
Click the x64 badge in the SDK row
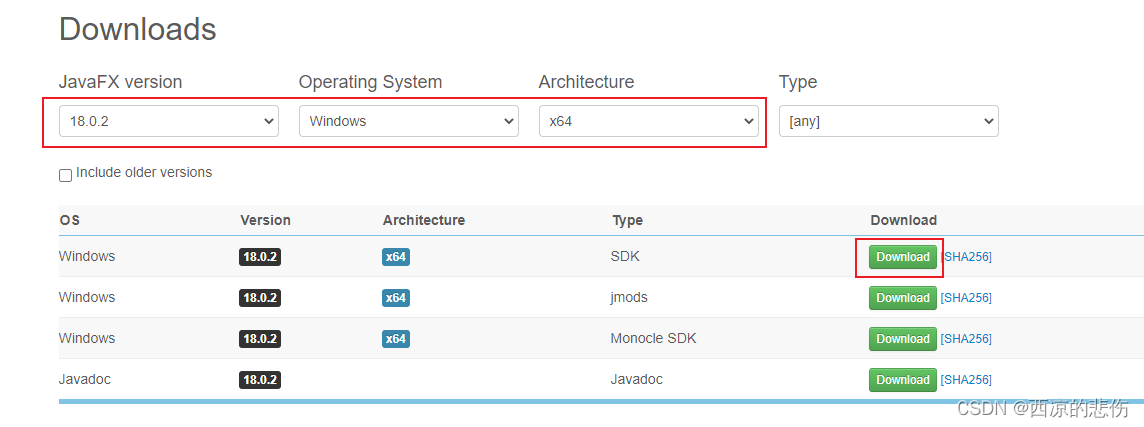pos(395,257)
